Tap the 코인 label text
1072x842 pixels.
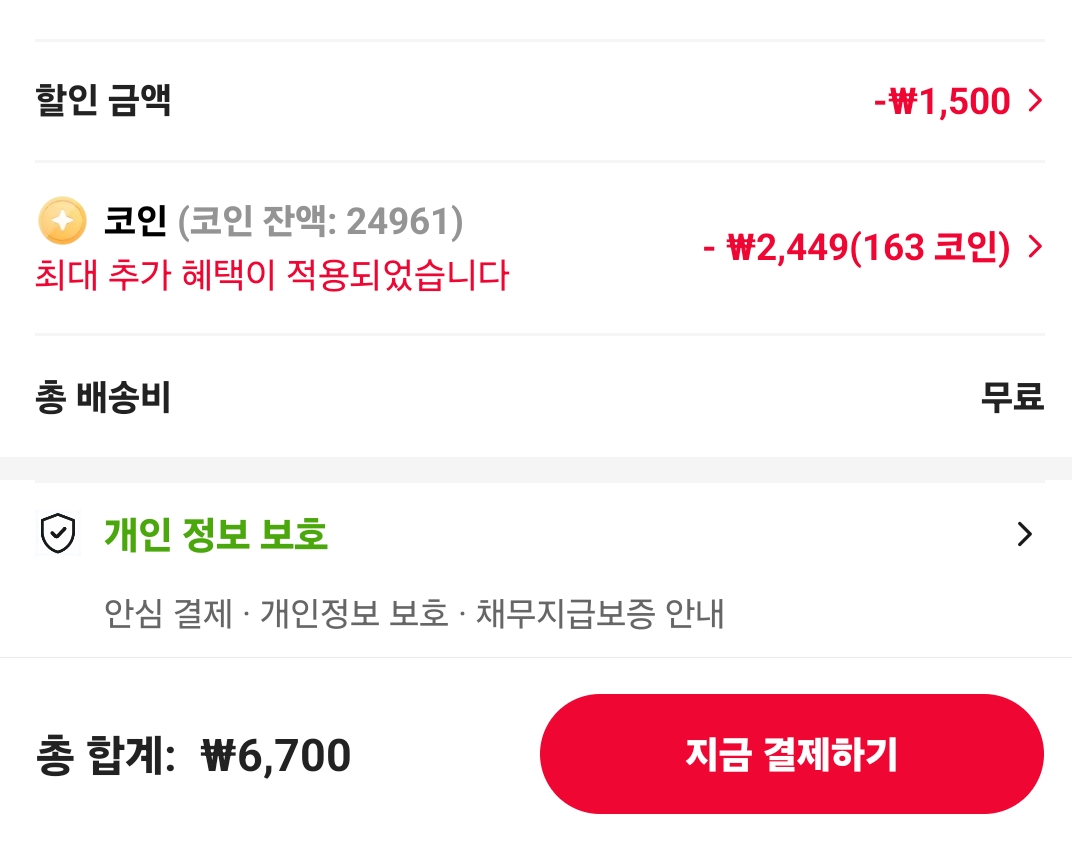click(x=135, y=221)
